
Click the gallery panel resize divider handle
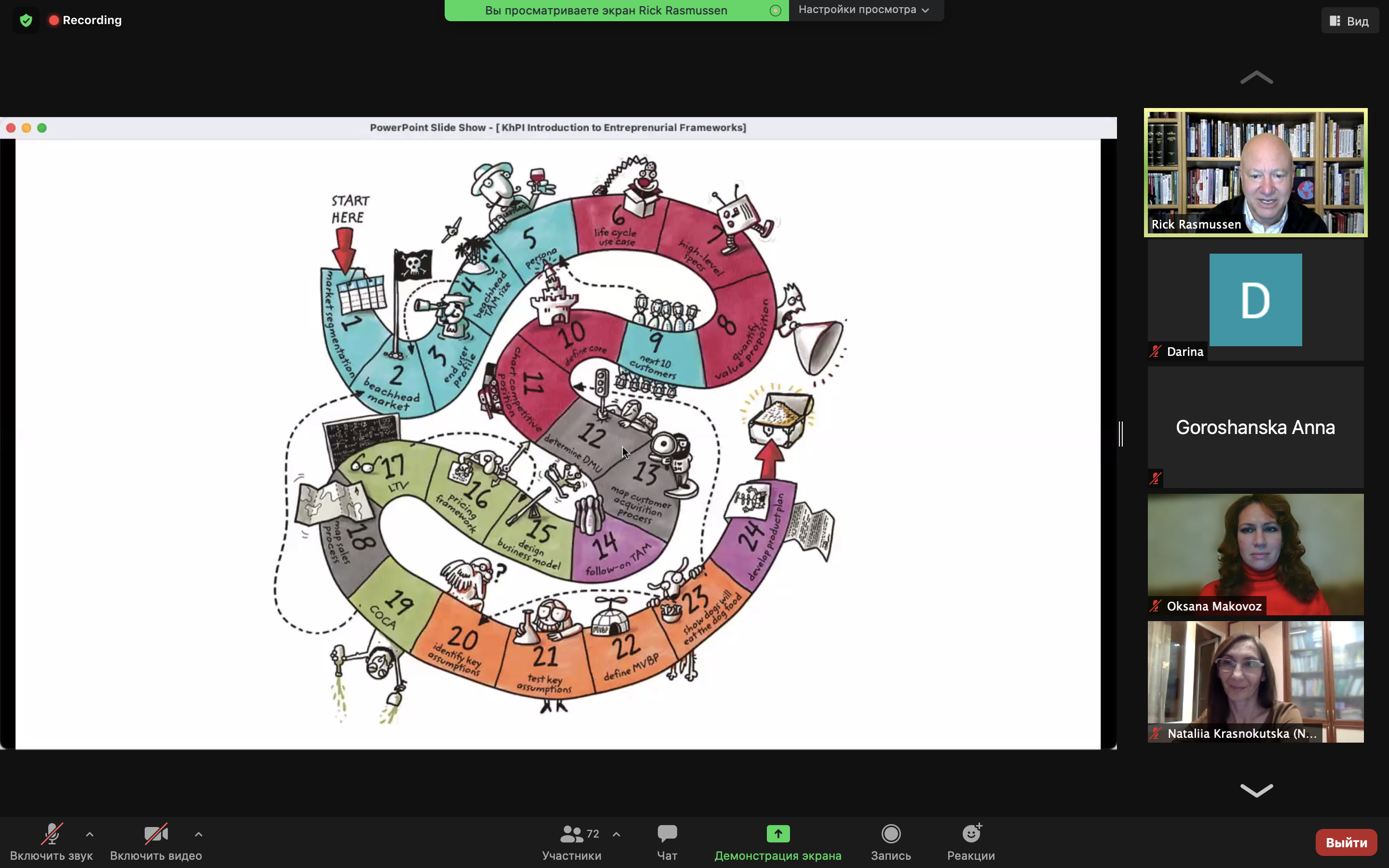point(1121,434)
